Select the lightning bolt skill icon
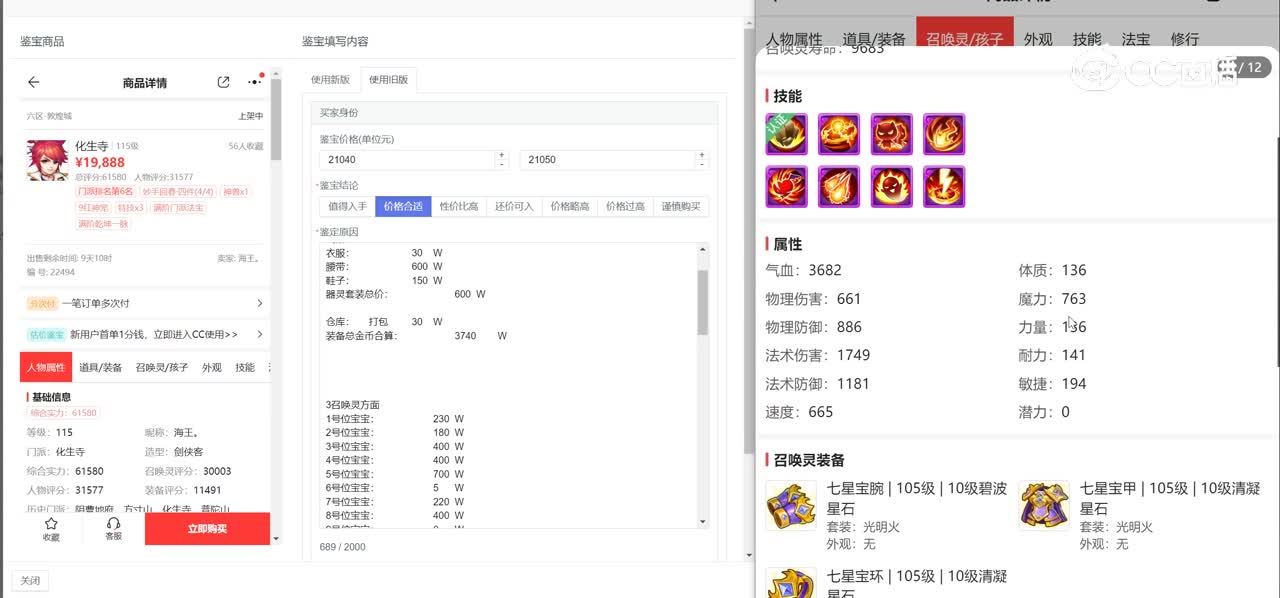This screenshot has width=1280, height=598. [x=944, y=187]
